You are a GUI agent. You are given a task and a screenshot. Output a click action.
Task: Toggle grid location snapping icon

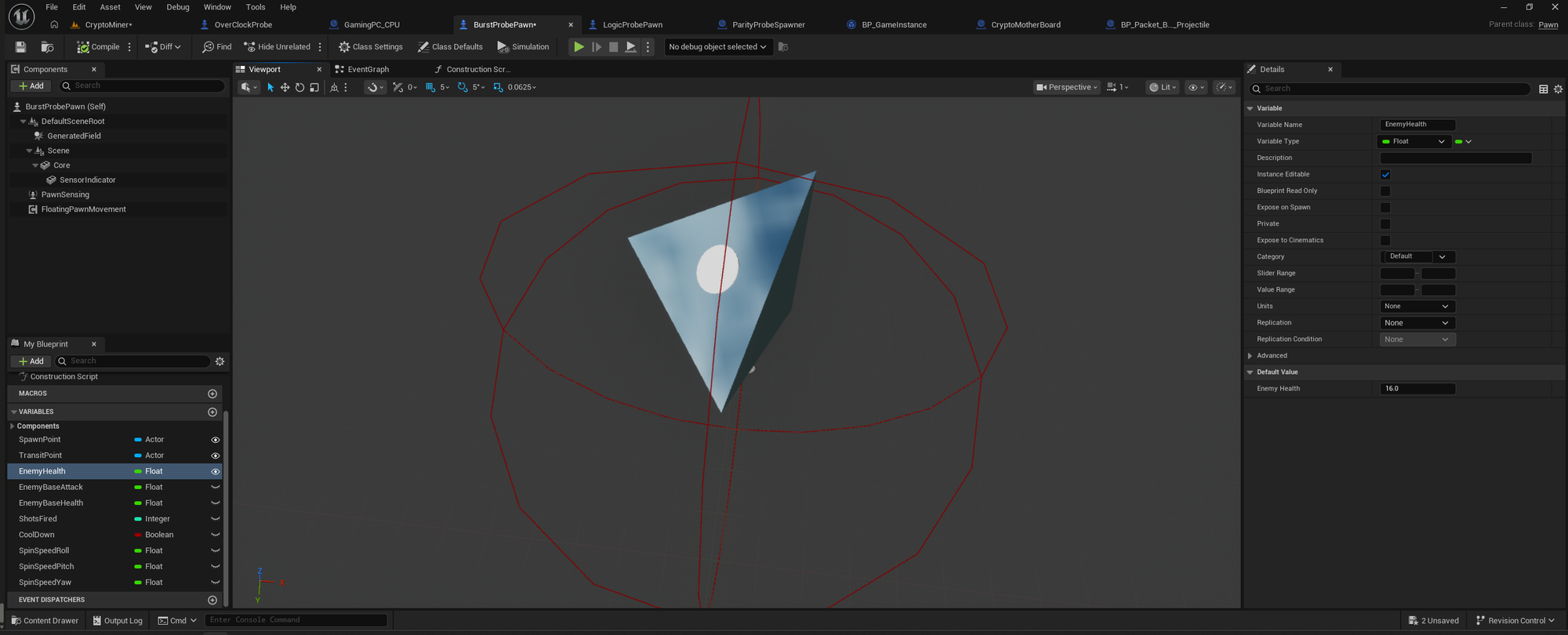click(430, 88)
